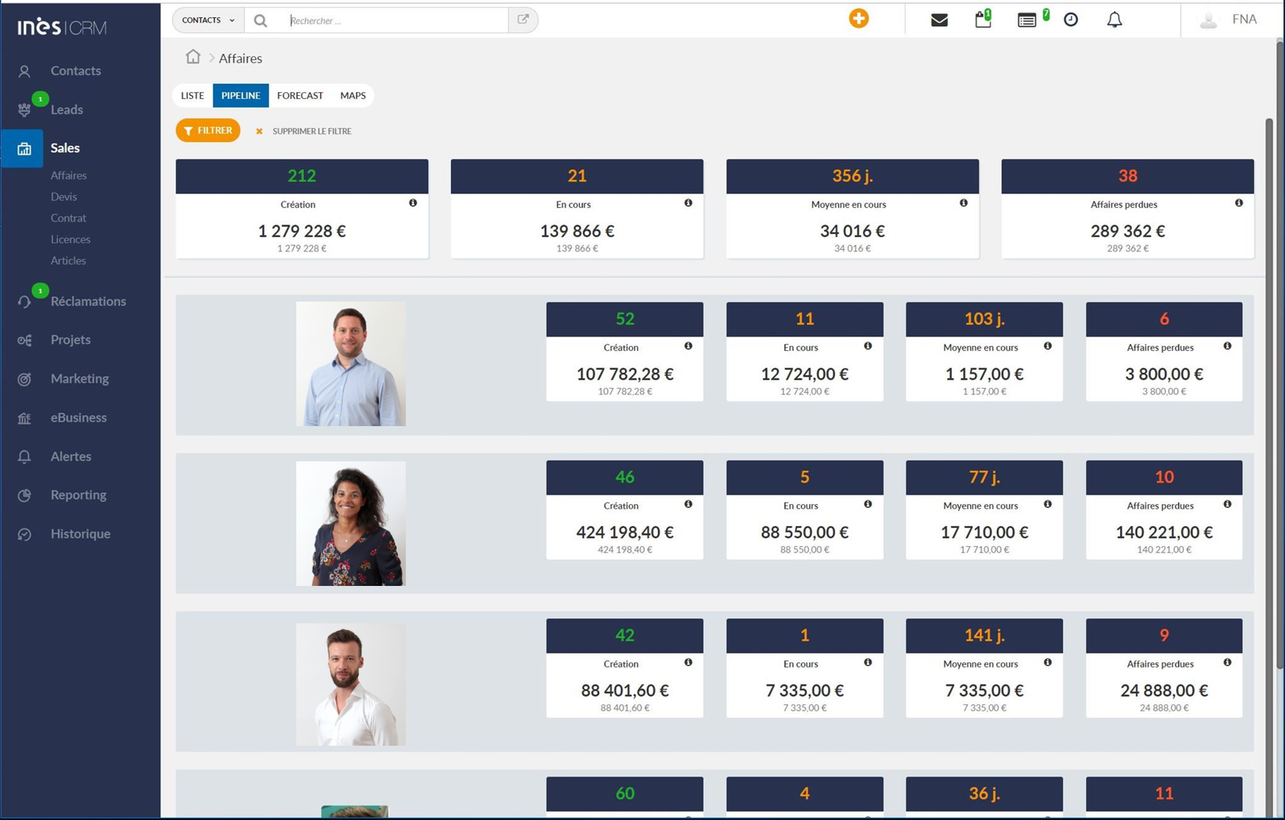Click the 103 j. card header
Viewport: 1285px width, 820px height.
(984, 319)
